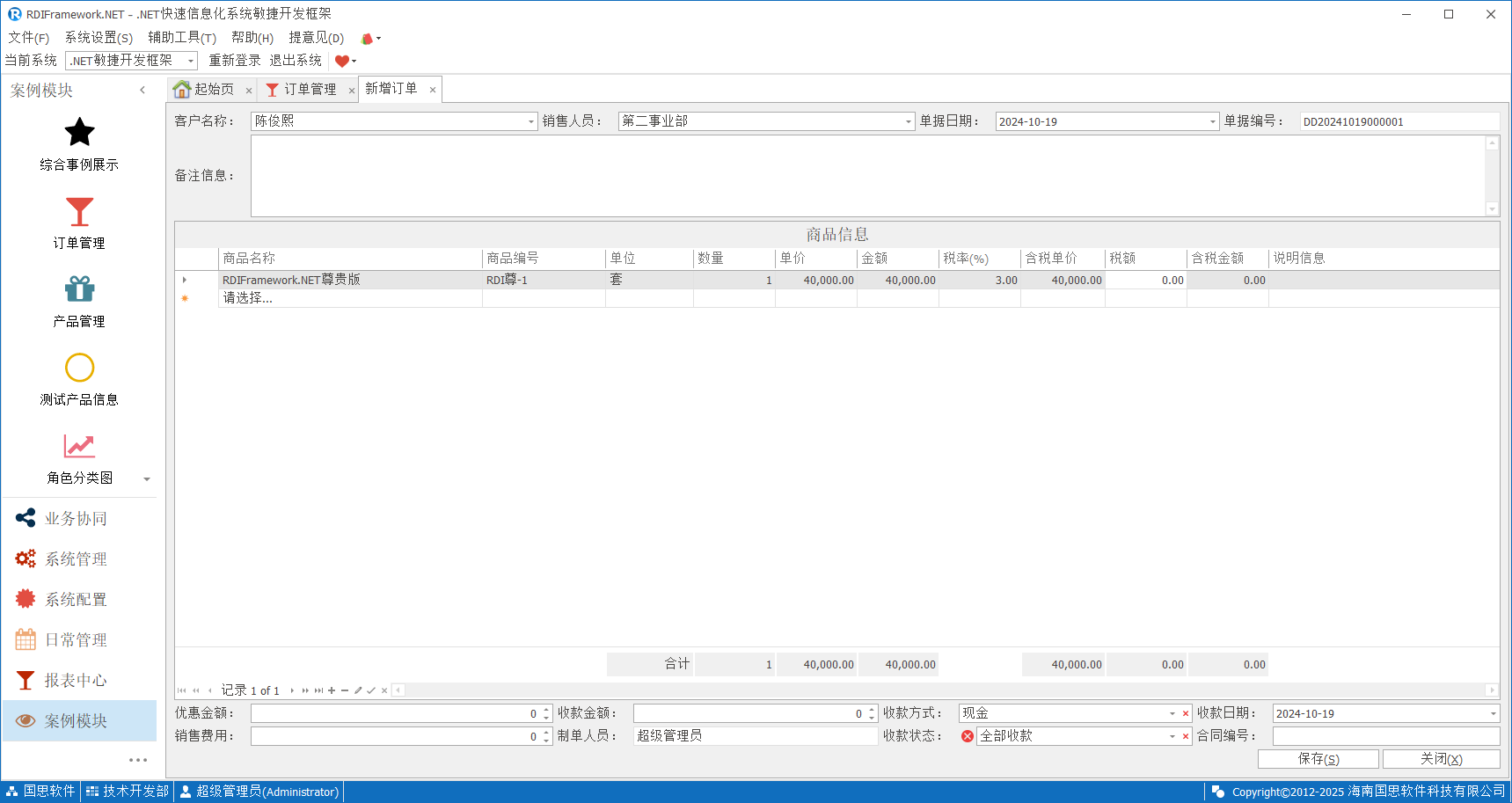This screenshot has height=803, width=1512.
Task: Open the 销售人员 dropdown list
Action: pyautogui.click(x=909, y=121)
